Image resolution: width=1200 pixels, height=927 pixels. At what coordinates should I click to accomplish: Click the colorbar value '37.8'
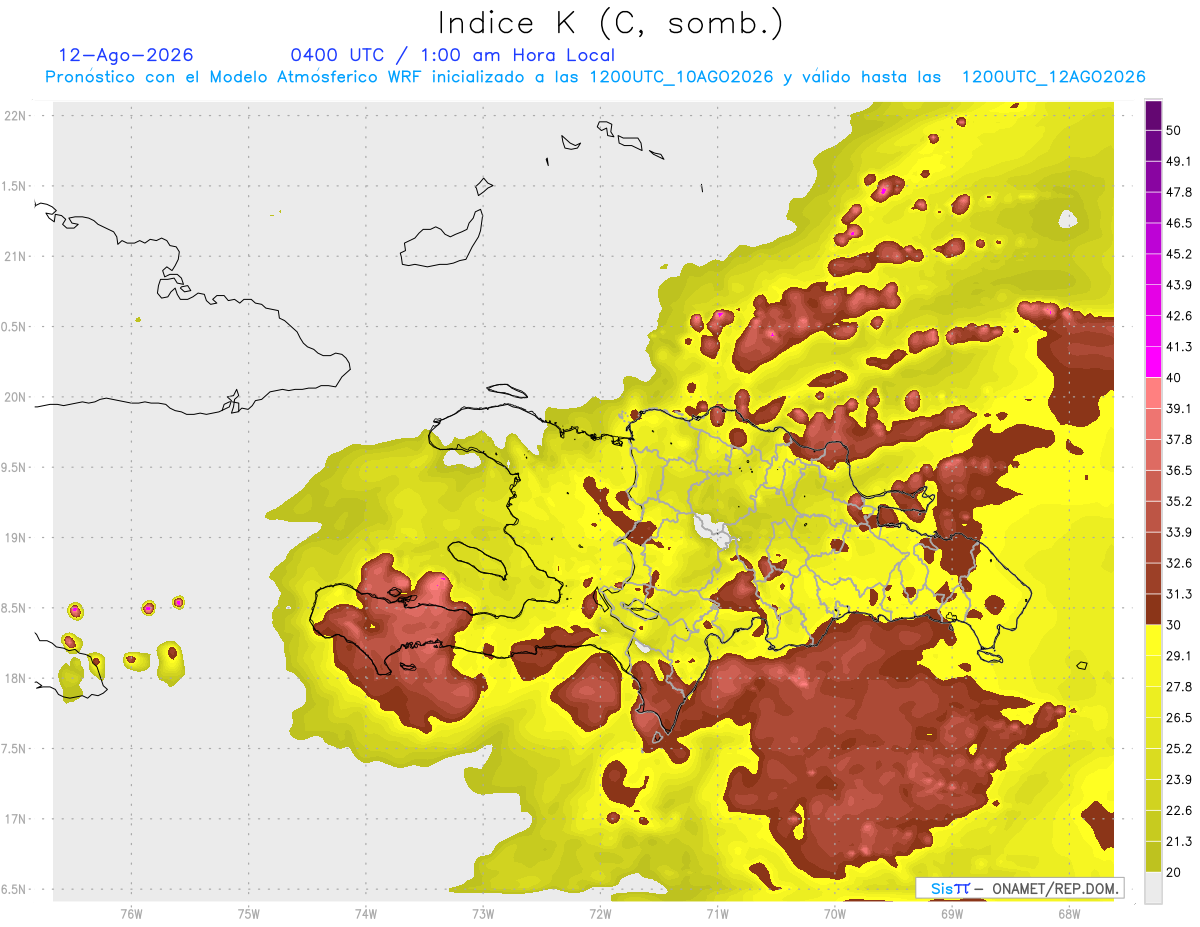point(1179,439)
